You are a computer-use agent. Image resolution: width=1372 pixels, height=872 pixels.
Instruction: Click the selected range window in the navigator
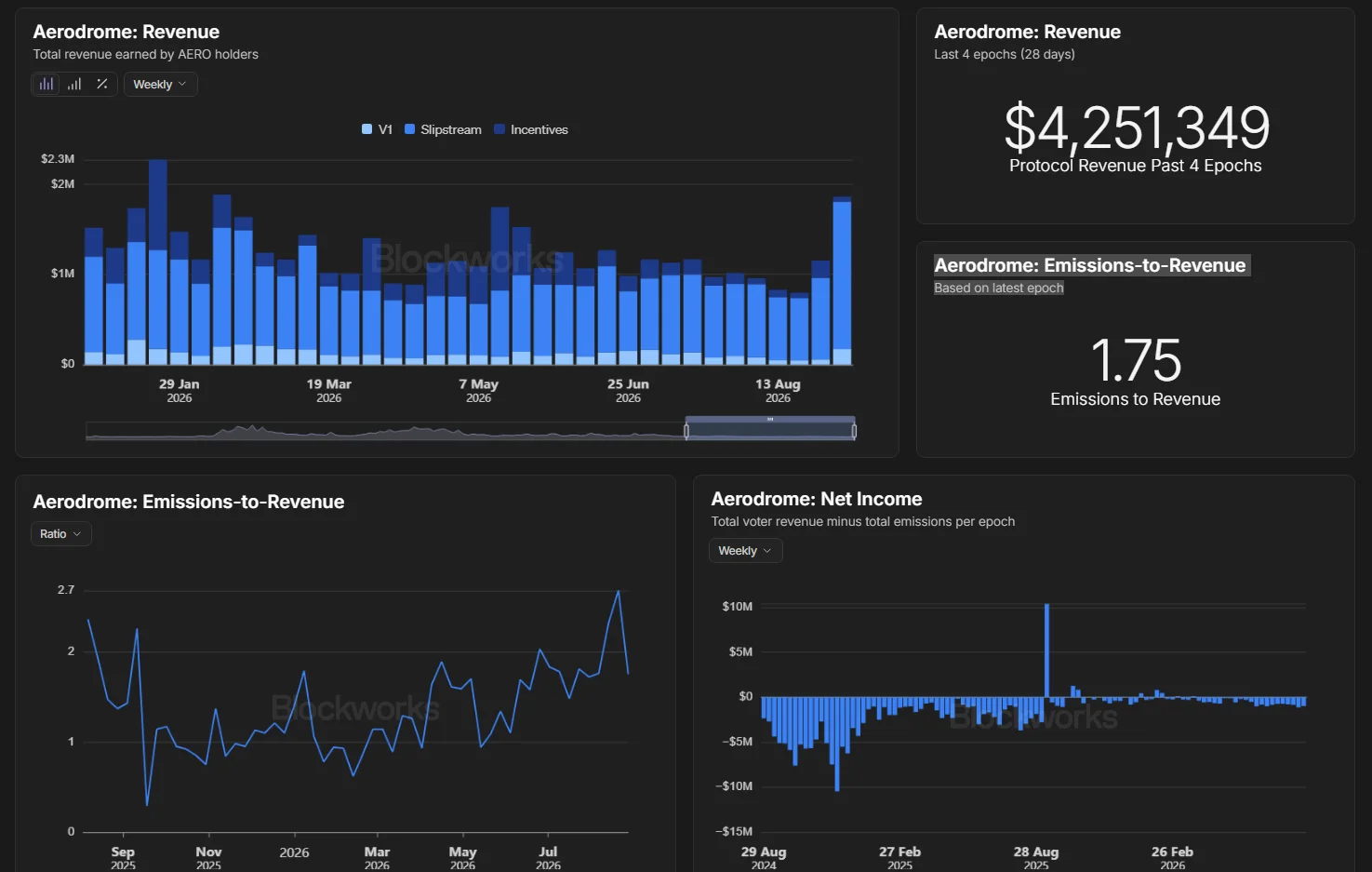click(x=770, y=429)
